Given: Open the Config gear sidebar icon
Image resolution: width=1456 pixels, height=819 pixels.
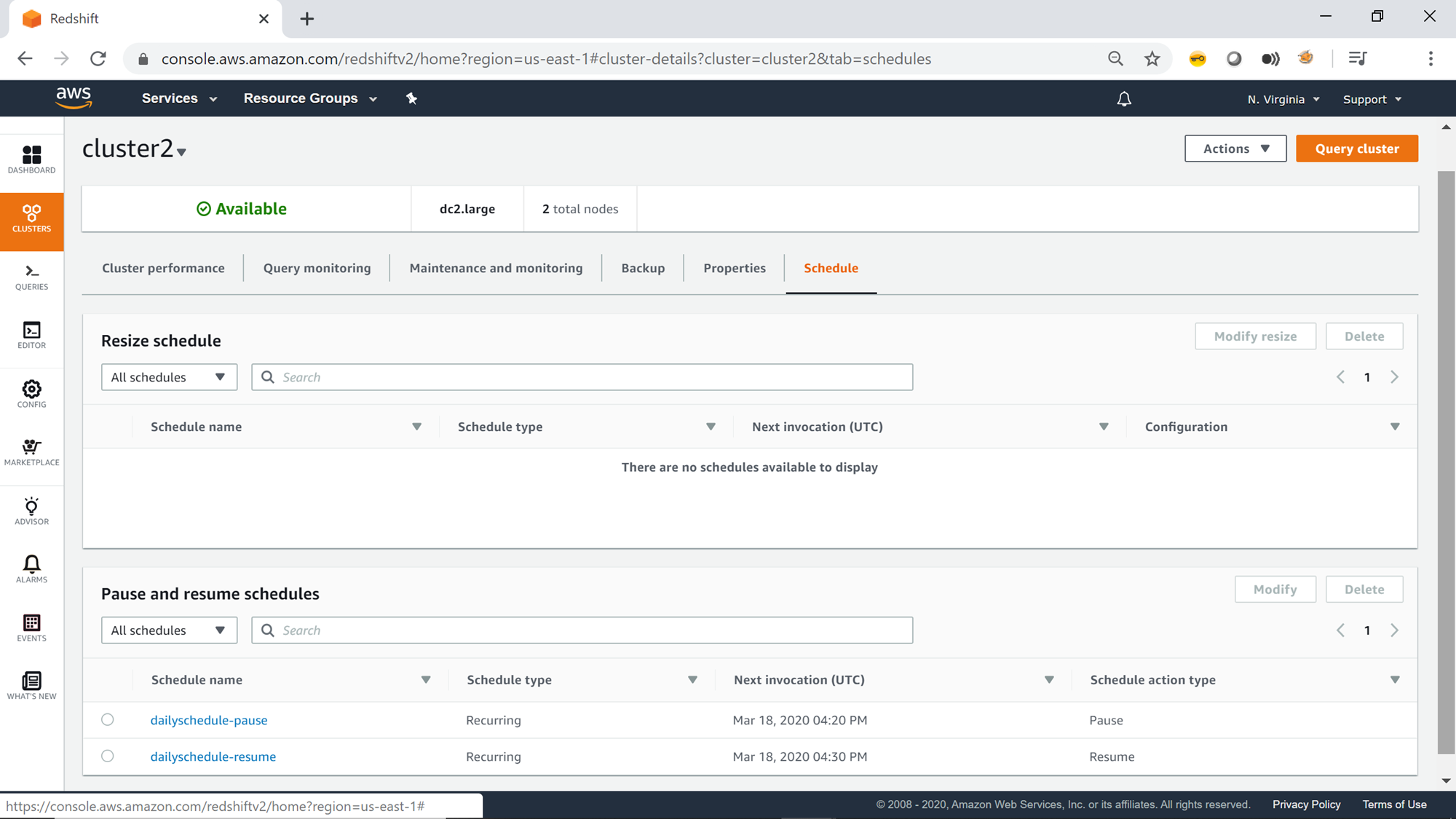Looking at the screenshot, I should pos(31,394).
